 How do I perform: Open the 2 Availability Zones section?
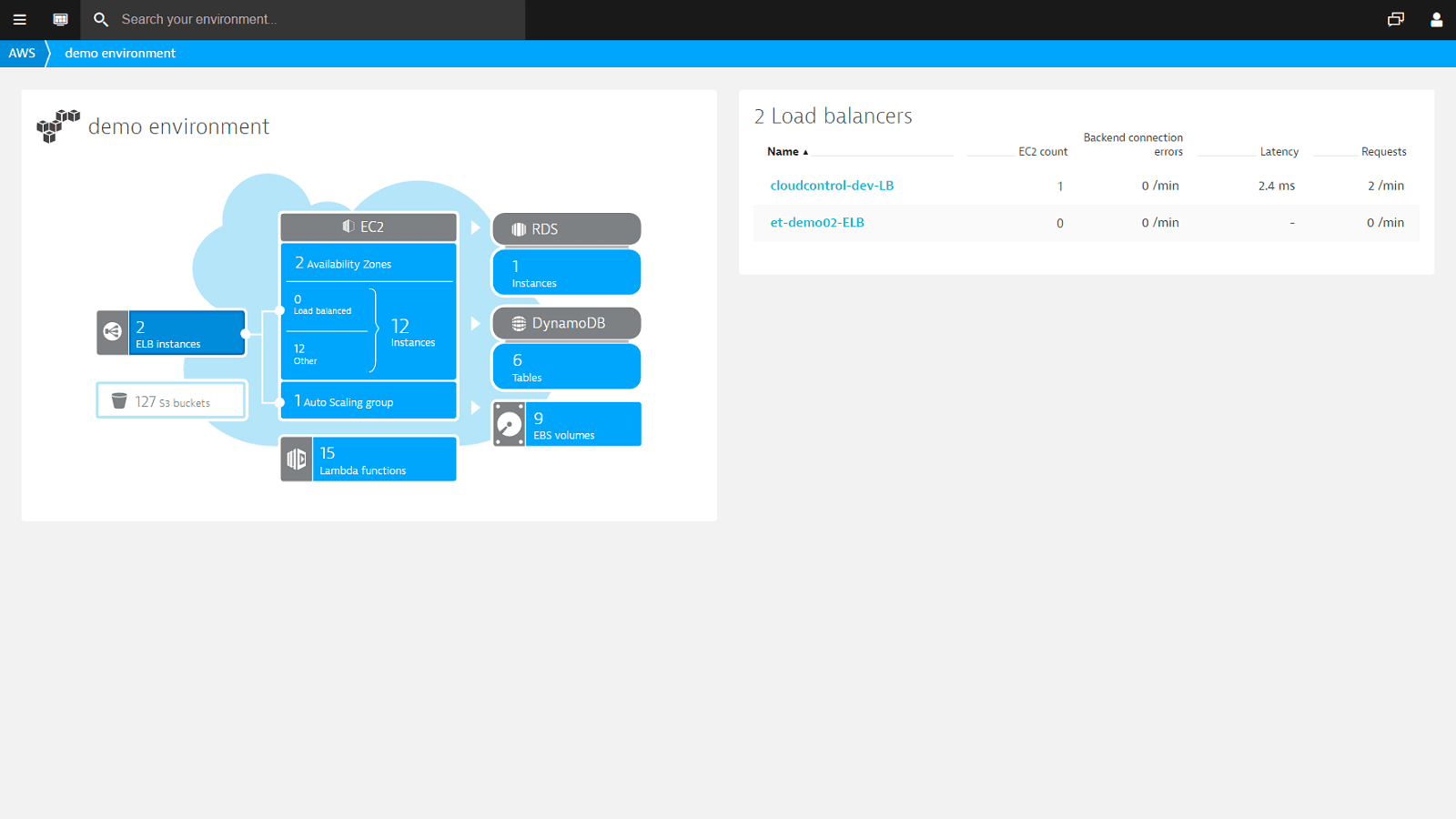(369, 263)
